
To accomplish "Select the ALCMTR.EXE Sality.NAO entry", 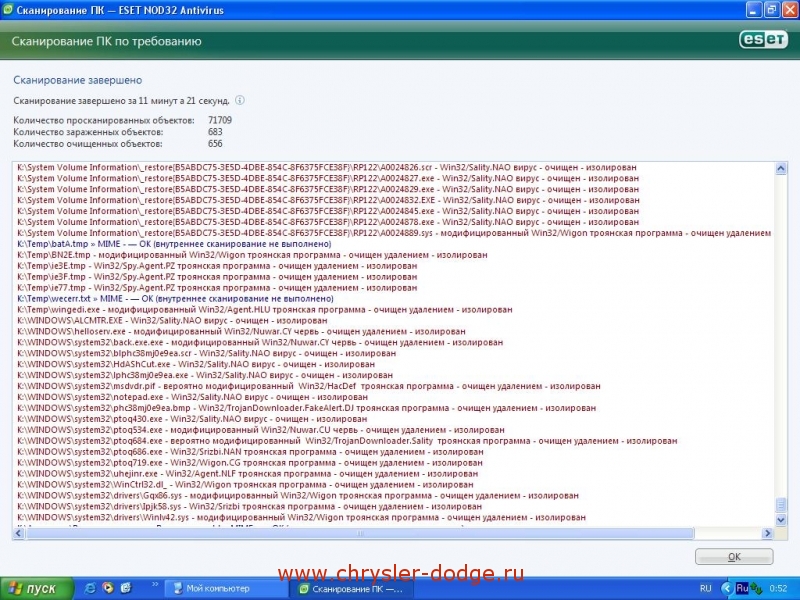I will [172, 321].
